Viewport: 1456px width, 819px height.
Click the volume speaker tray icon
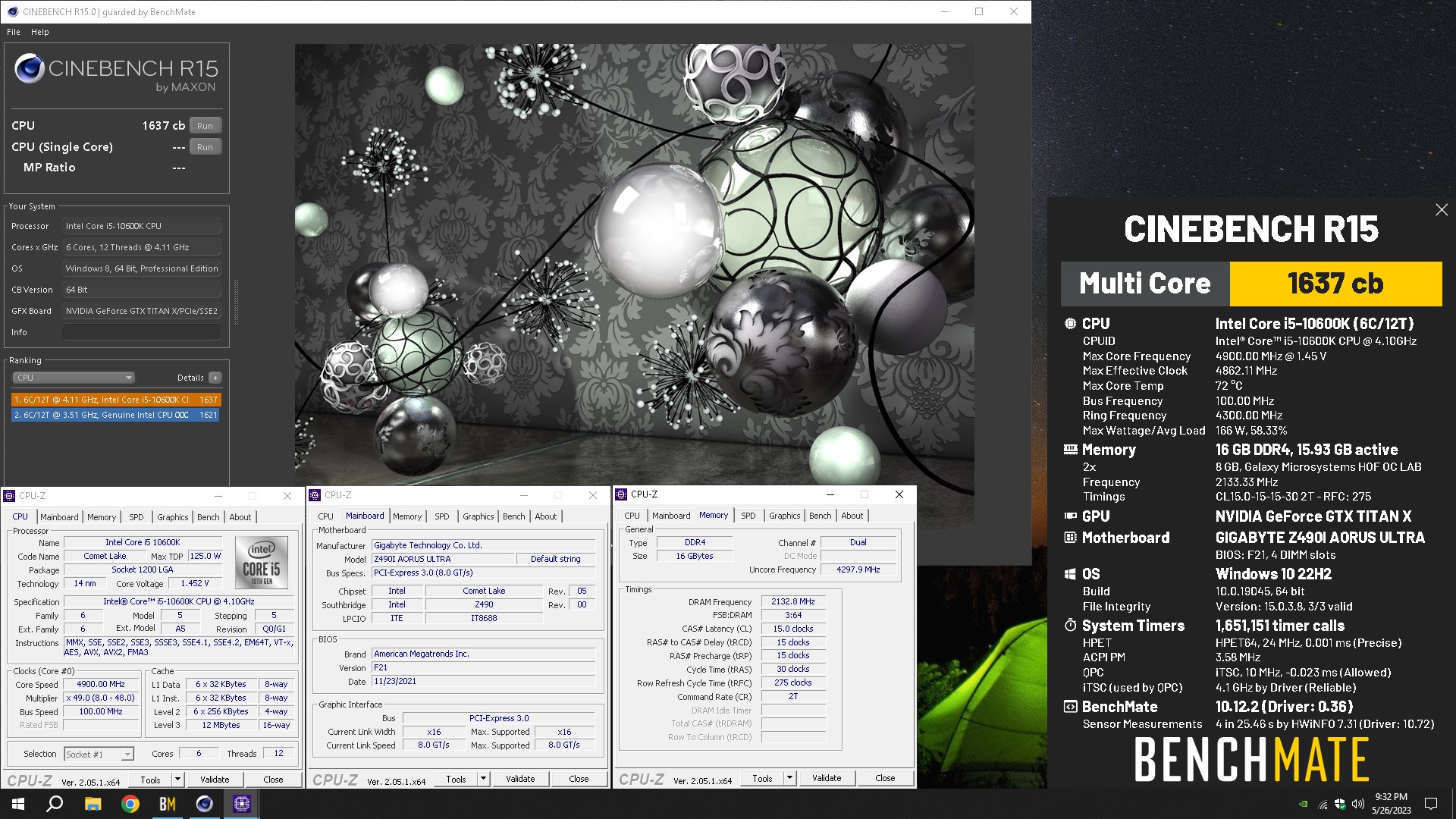(x=1357, y=804)
